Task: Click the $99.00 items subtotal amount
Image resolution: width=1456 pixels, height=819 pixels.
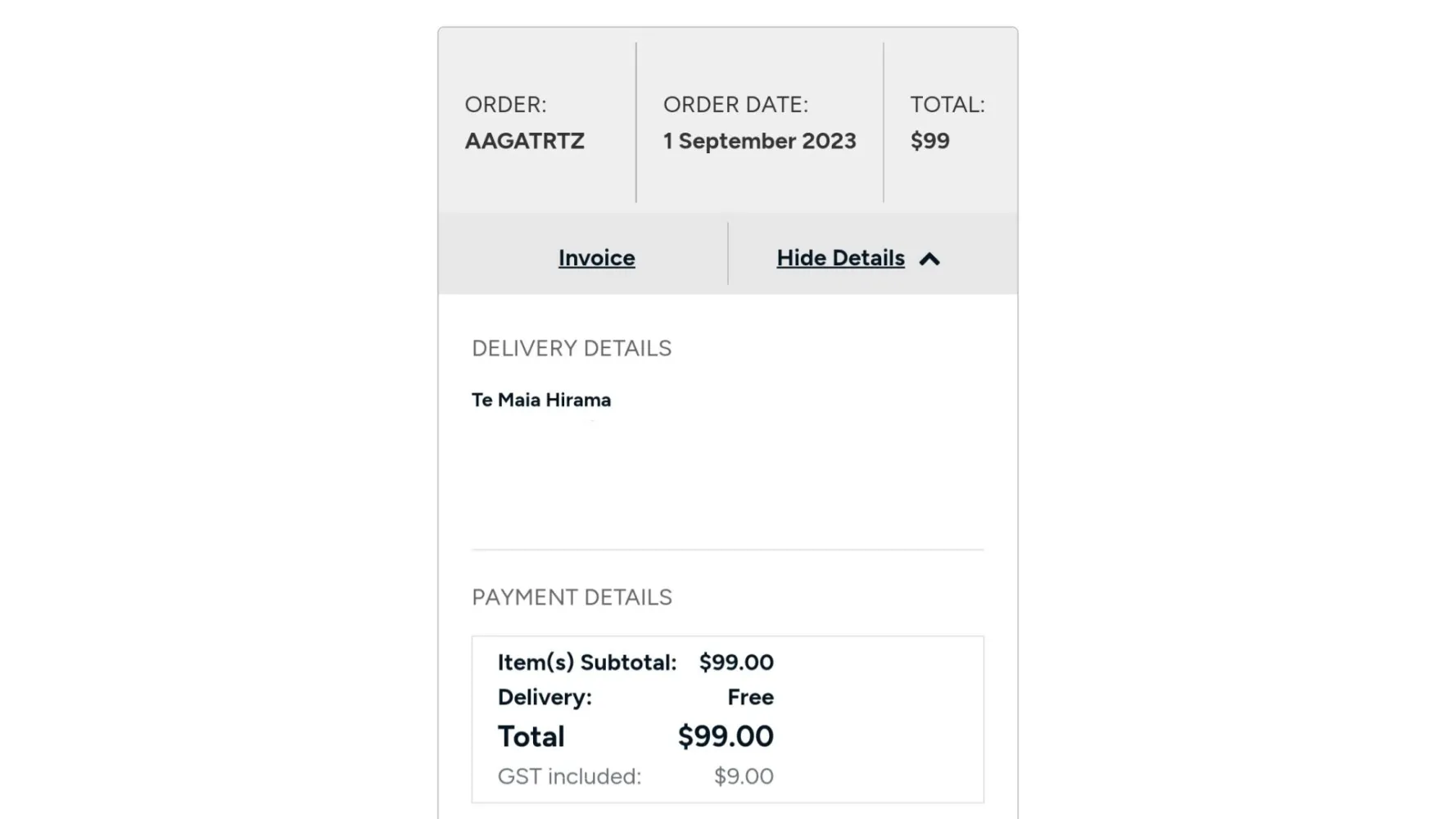Action: (x=736, y=663)
